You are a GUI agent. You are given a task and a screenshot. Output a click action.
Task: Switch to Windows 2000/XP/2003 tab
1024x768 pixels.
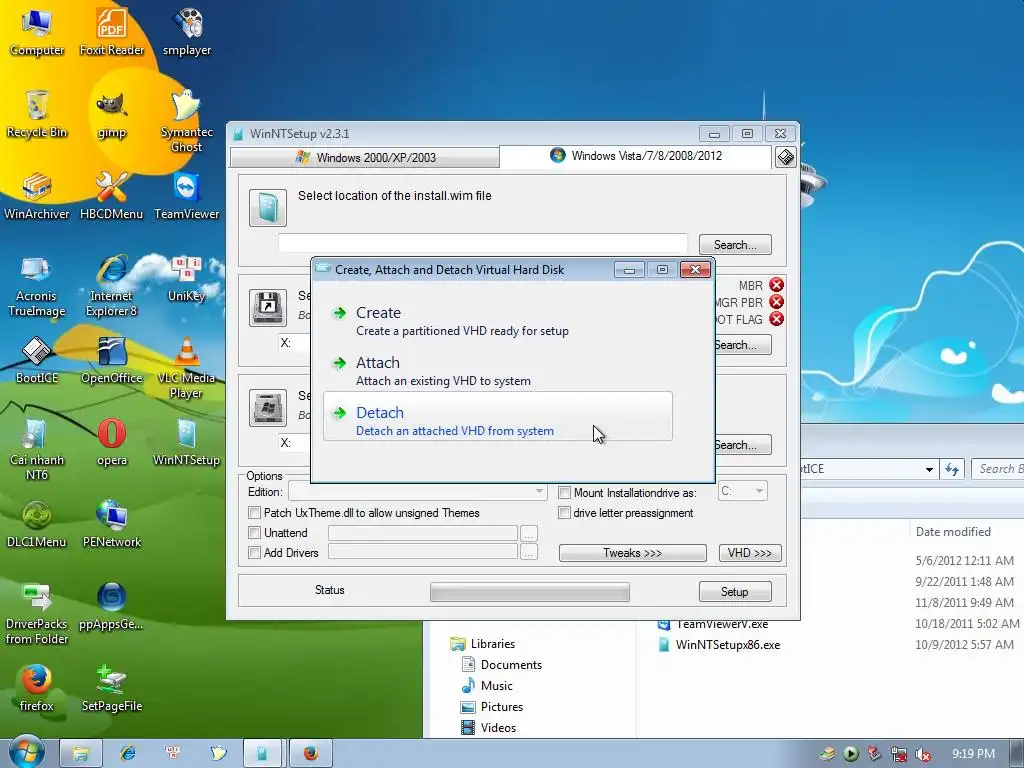[364, 157]
